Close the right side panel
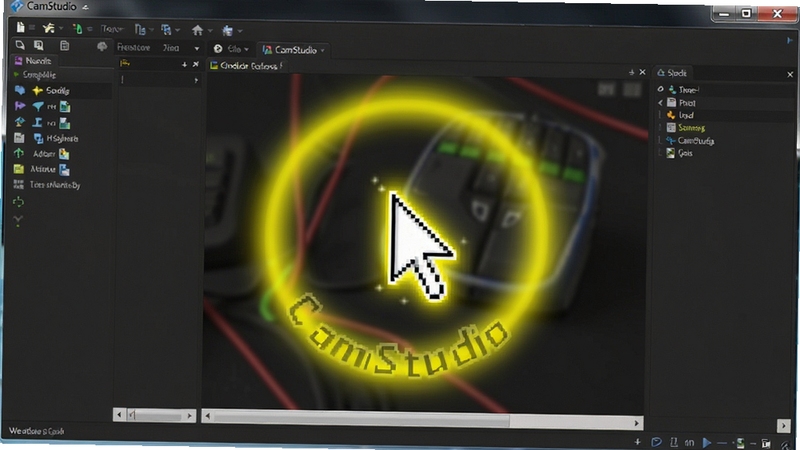This screenshot has width=800, height=450. click(x=790, y=74)
